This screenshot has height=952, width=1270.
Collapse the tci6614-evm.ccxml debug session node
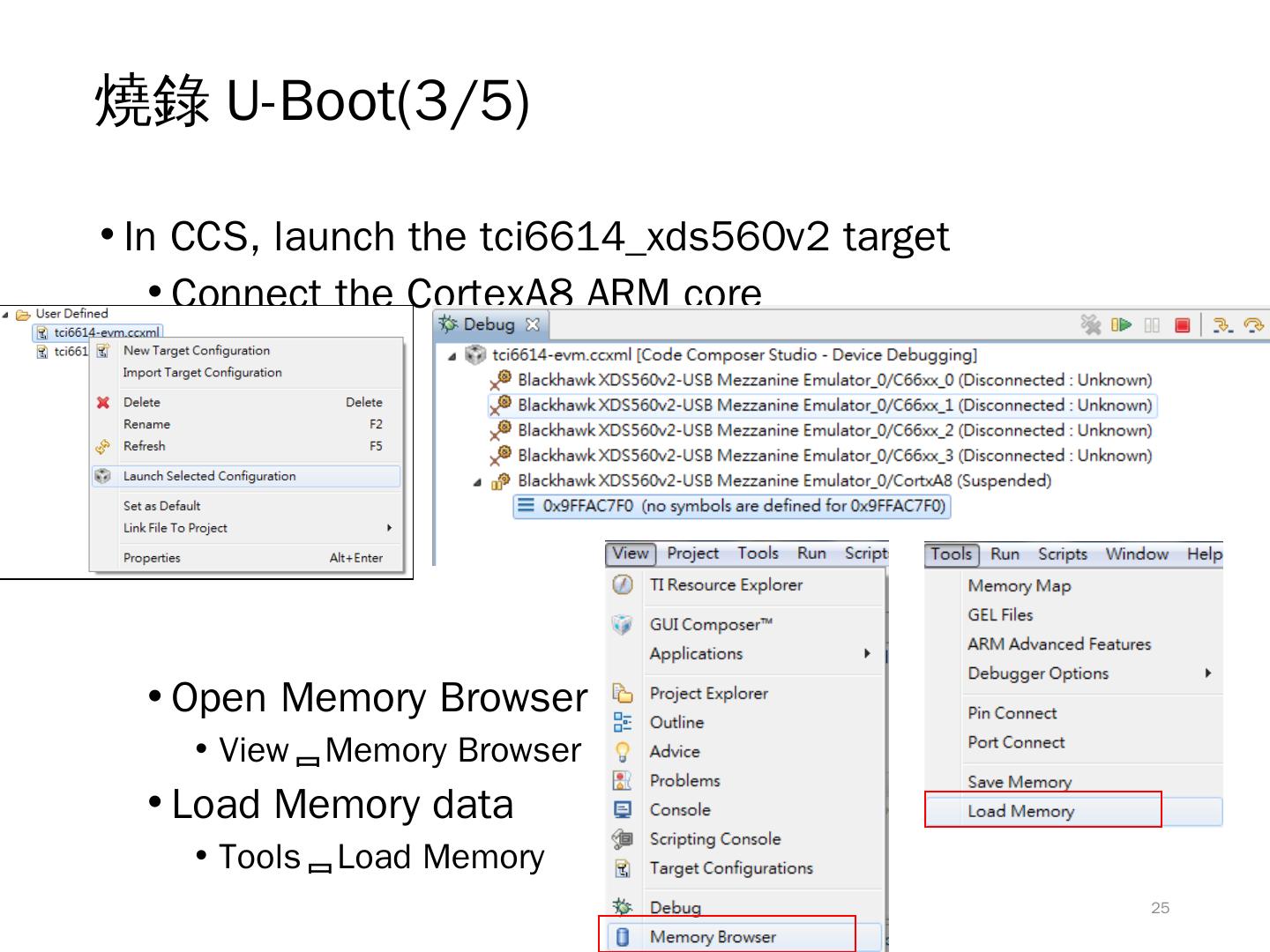tap(452, 356)
